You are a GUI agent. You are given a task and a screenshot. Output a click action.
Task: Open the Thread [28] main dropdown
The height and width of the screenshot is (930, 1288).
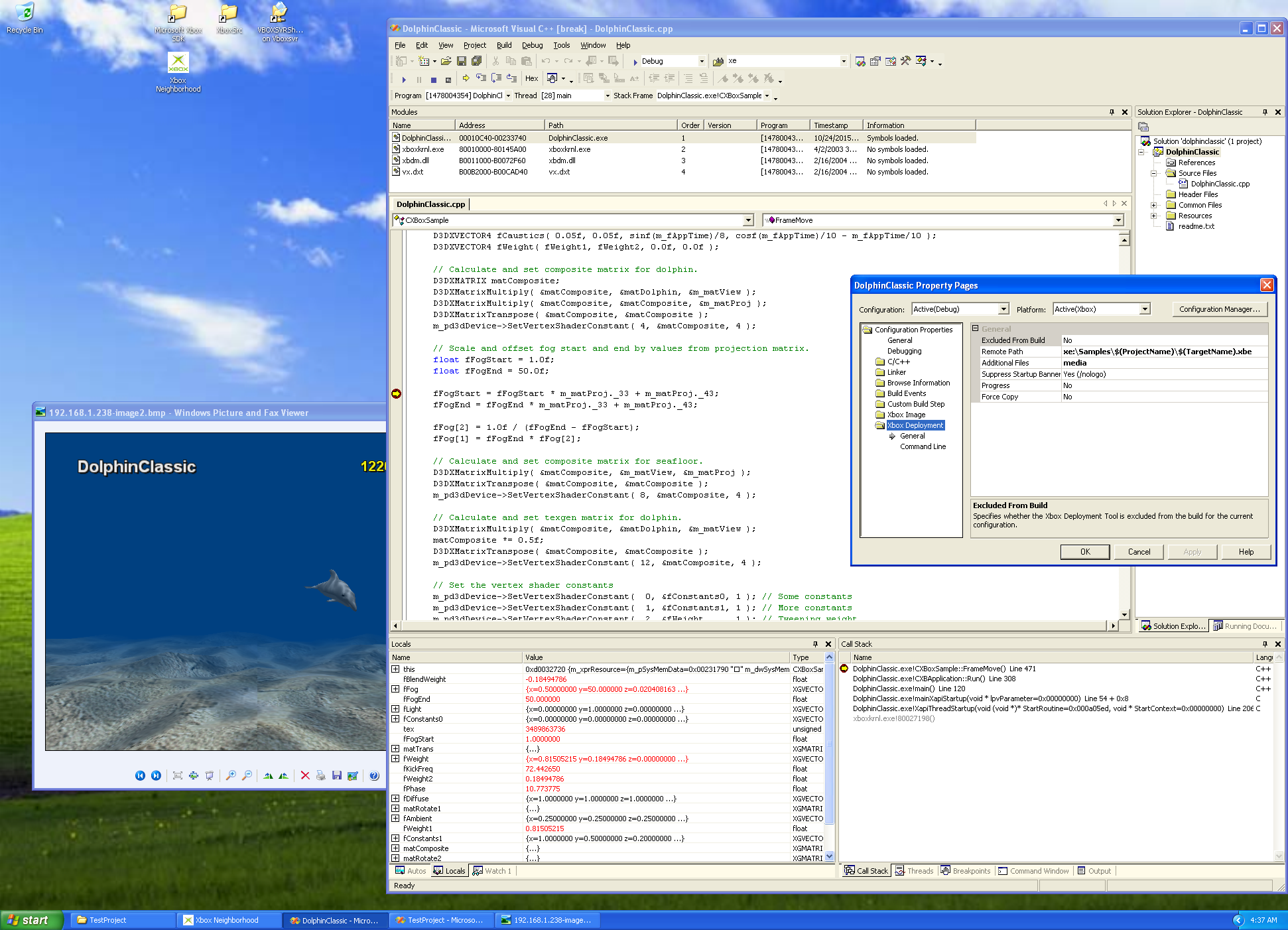pyautogui.click(x=607, y=96)
